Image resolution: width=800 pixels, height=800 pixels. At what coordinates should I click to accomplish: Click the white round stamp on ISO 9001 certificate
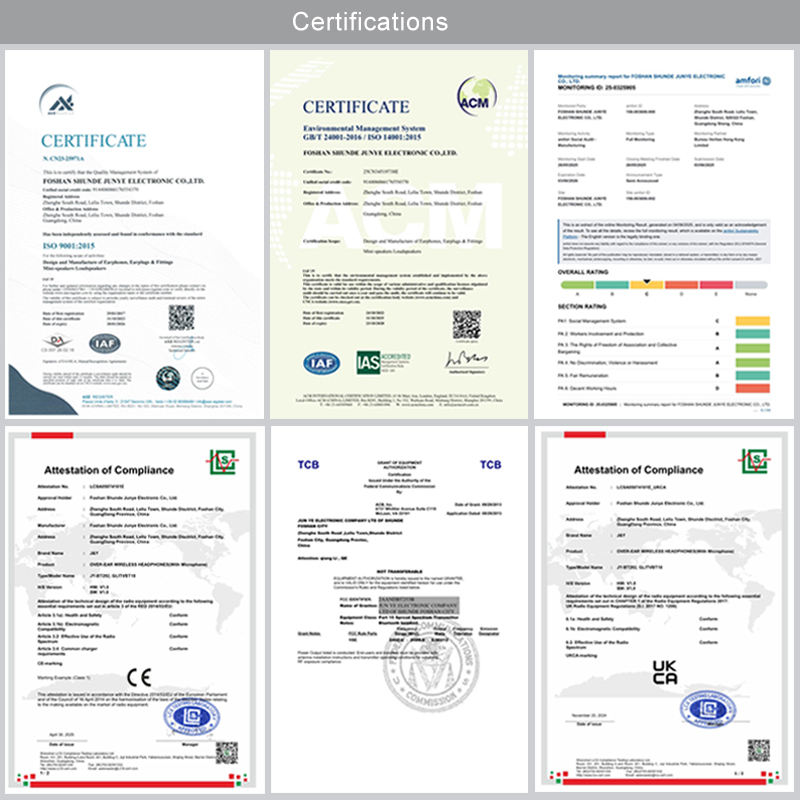click(x=202, y=379)
